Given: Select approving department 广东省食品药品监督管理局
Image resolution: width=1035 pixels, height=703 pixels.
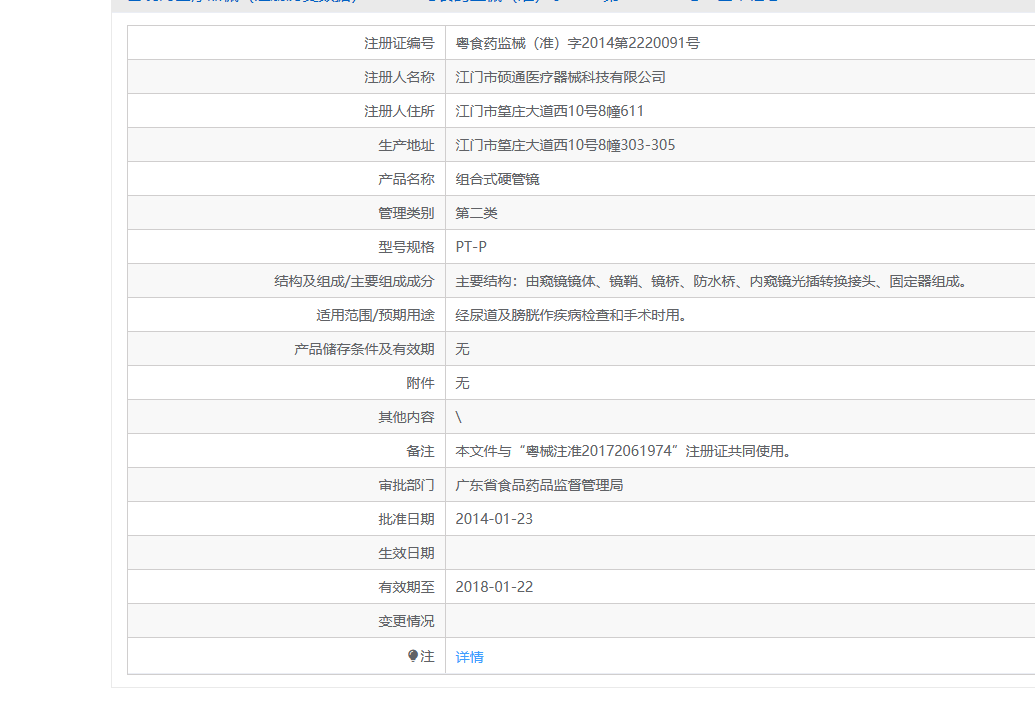Looking at the screenshot, I should [x=539, y=485].
